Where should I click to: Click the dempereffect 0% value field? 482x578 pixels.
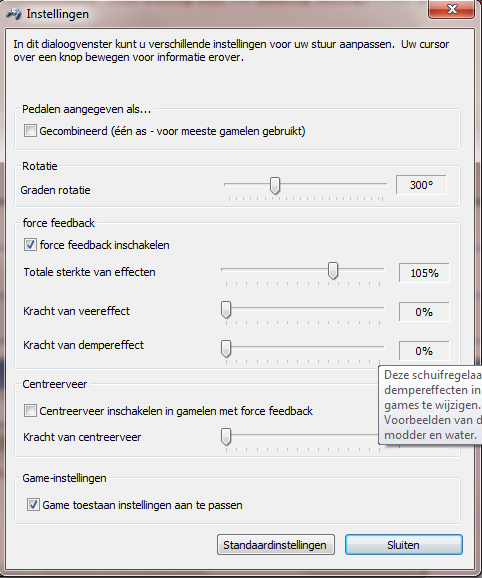pos(424,351)
